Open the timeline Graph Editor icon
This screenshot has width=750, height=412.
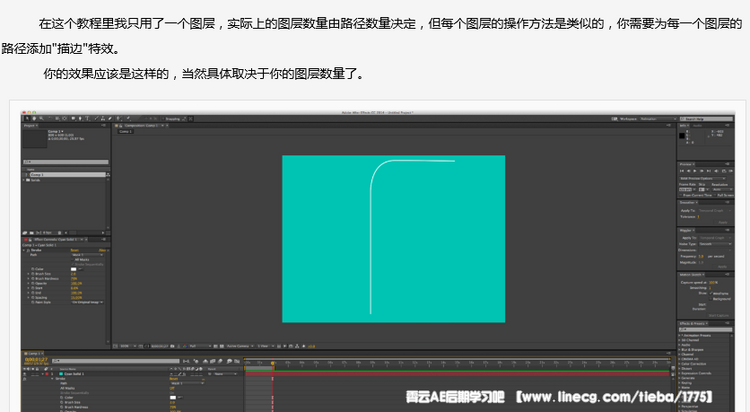[x=237, y=361]
